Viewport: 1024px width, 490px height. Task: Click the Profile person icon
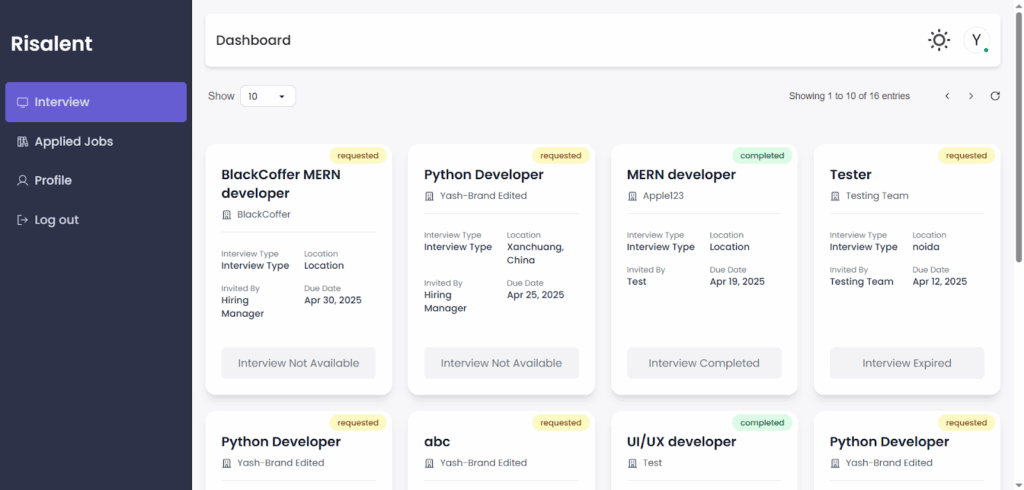pos(22,181)
